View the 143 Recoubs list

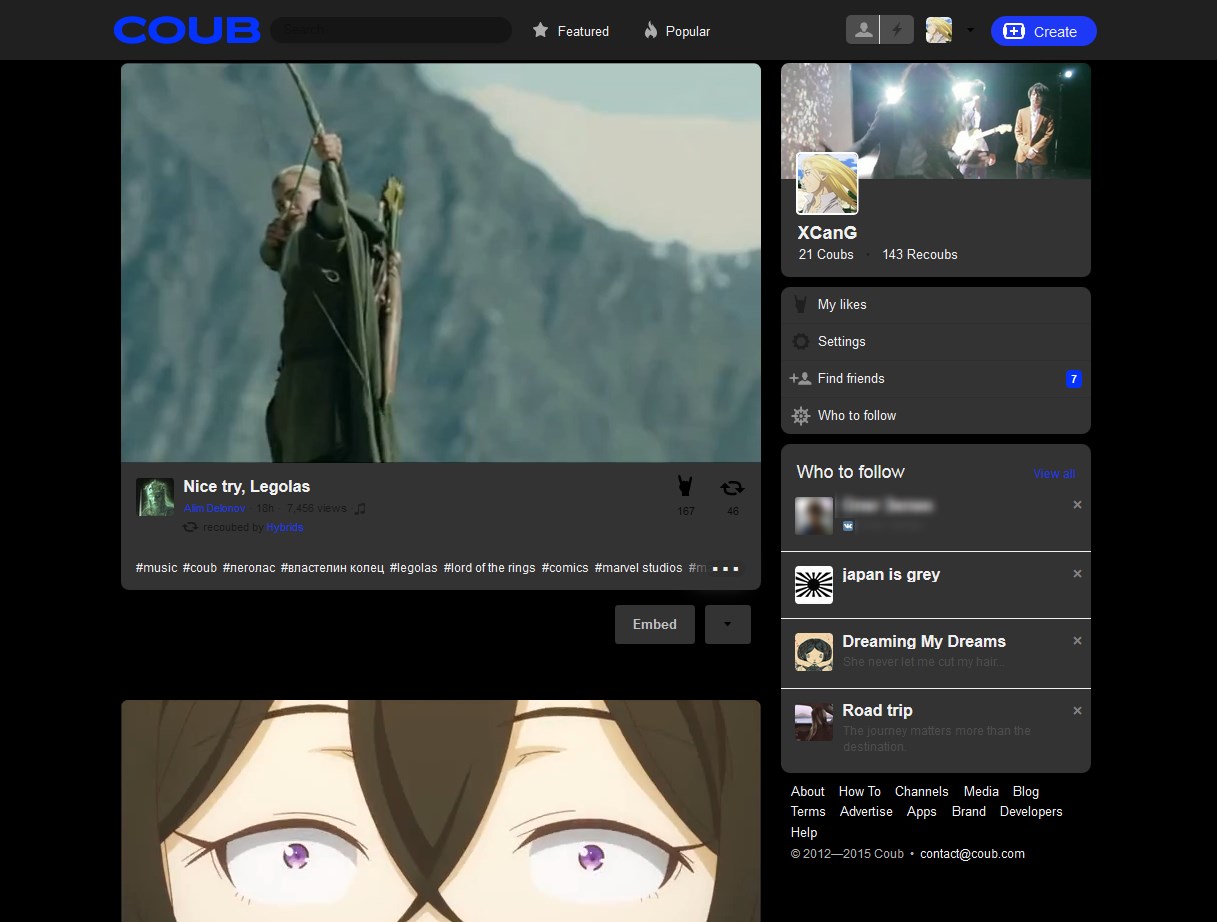coord(919,254)
